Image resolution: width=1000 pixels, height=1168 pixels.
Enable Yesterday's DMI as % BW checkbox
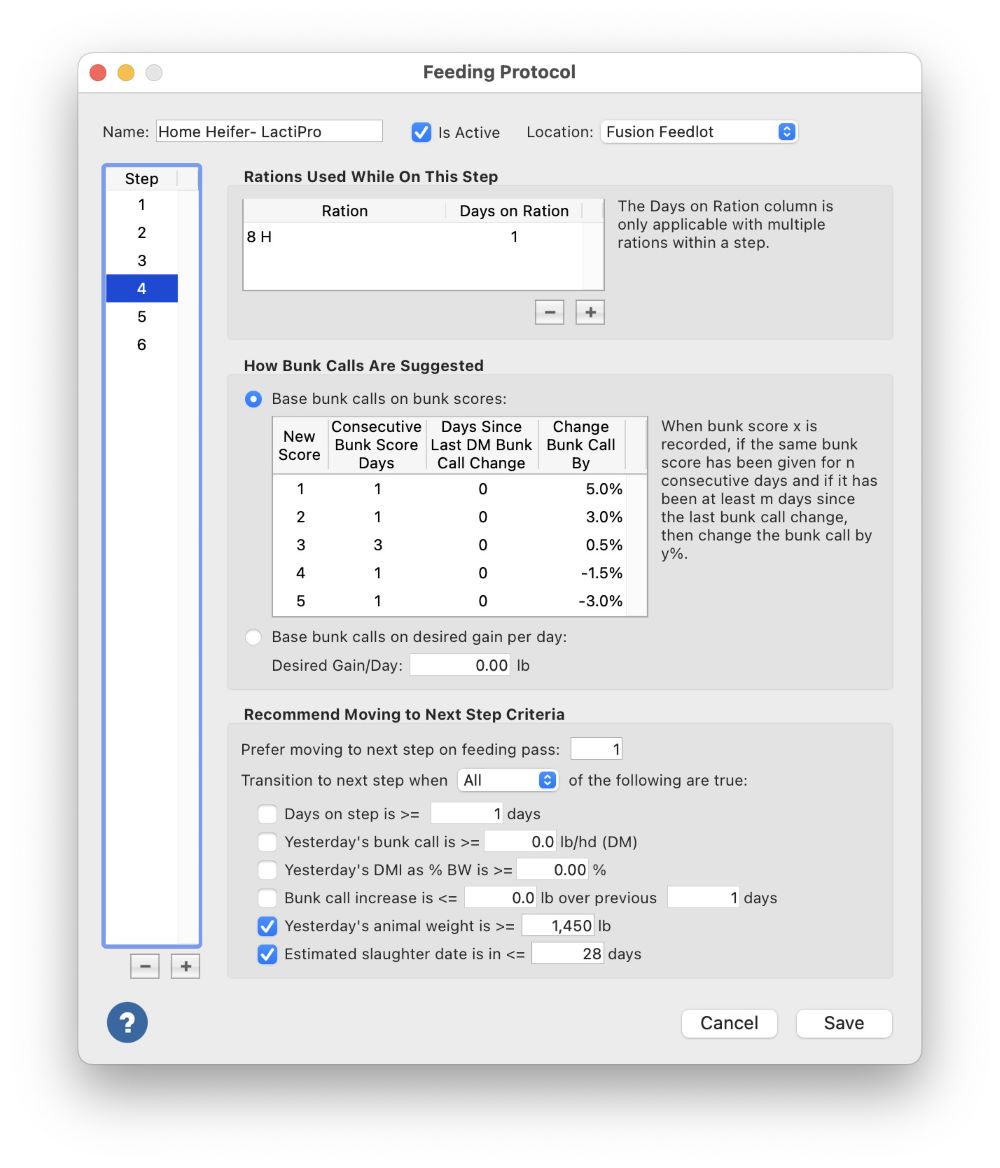click(x=267, y=869)
